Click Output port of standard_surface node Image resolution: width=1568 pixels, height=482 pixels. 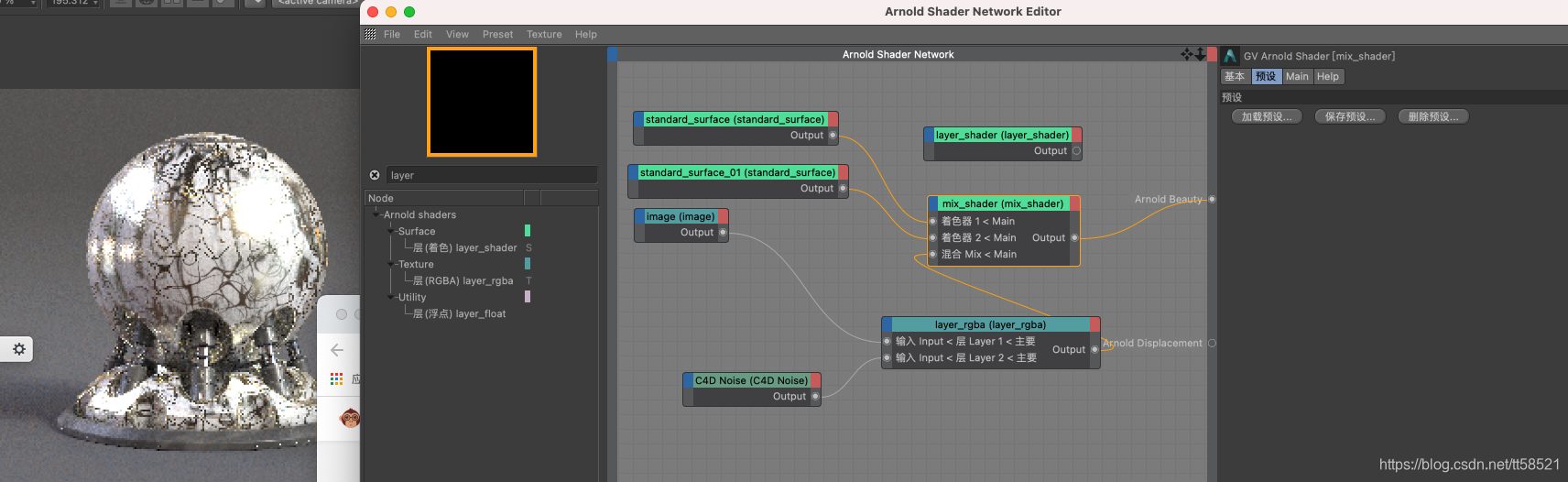click(x=833, y=136)
